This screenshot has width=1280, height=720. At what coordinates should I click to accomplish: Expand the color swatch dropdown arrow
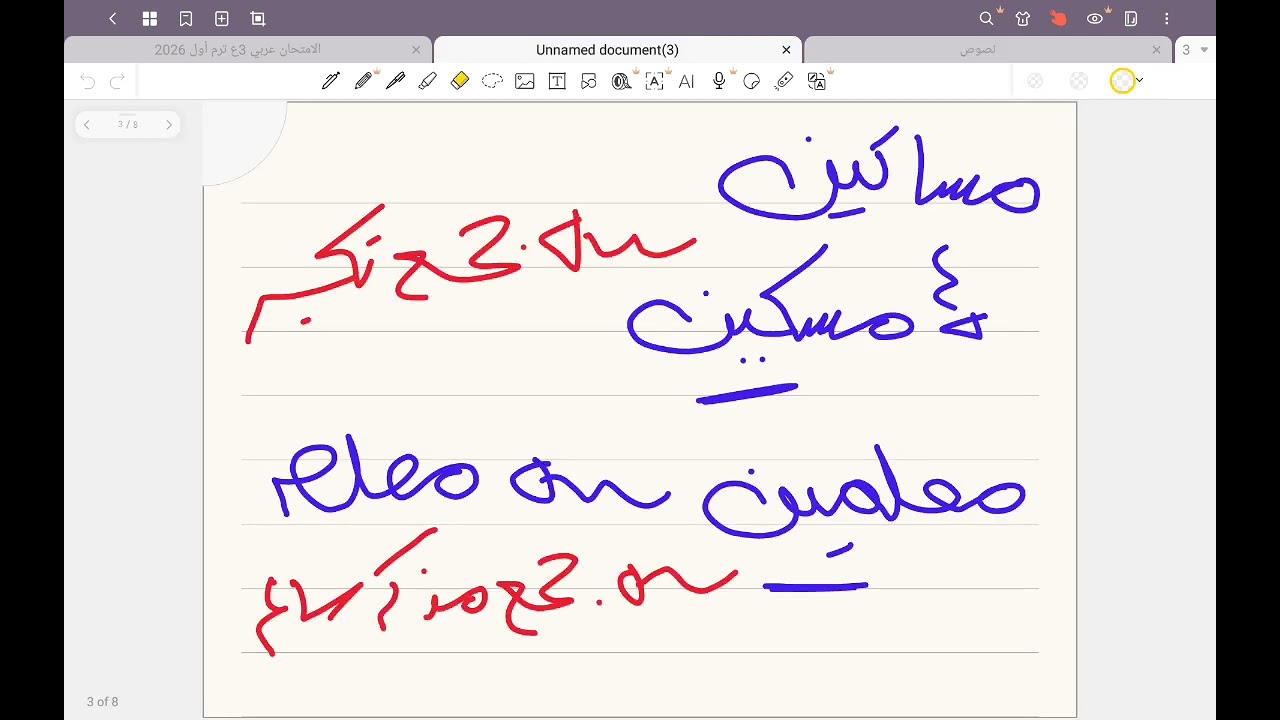[x=1140, y=81]
